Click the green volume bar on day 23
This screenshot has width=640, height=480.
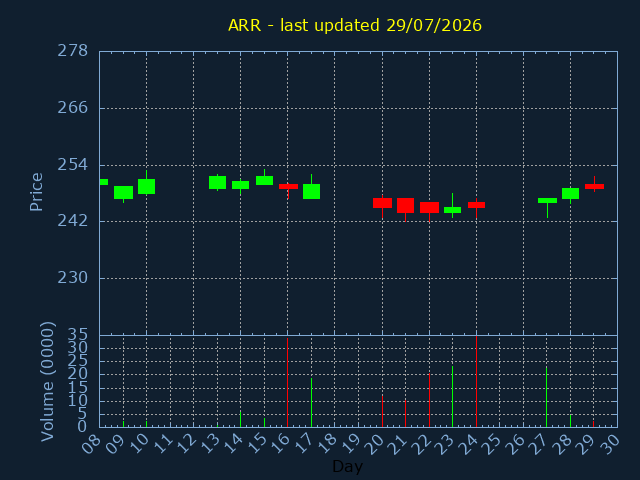point(452,396)
